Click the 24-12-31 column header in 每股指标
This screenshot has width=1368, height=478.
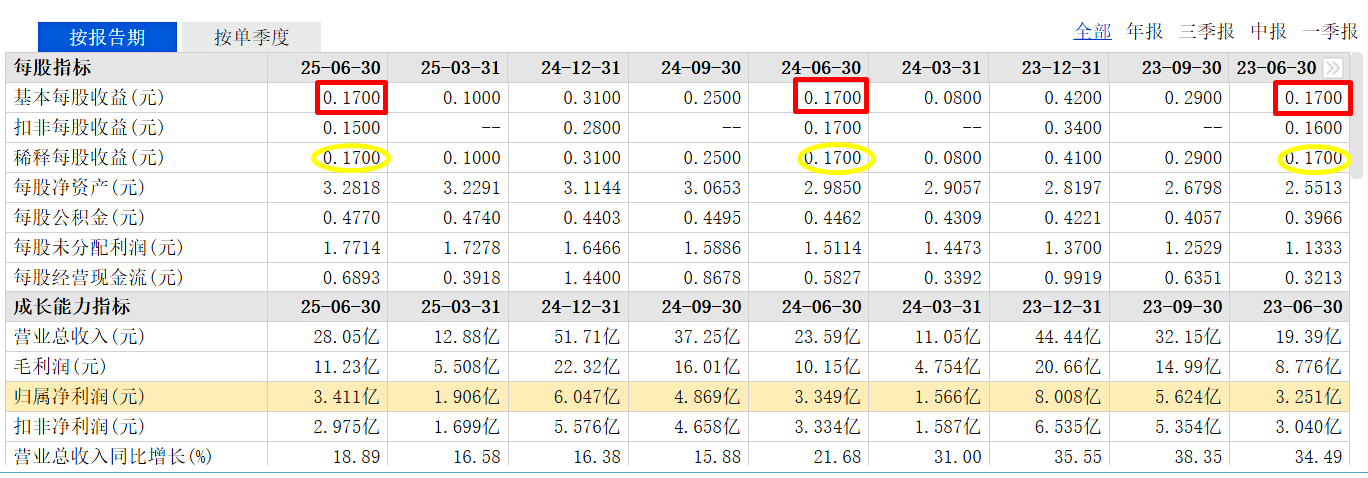tap(581, 68)
